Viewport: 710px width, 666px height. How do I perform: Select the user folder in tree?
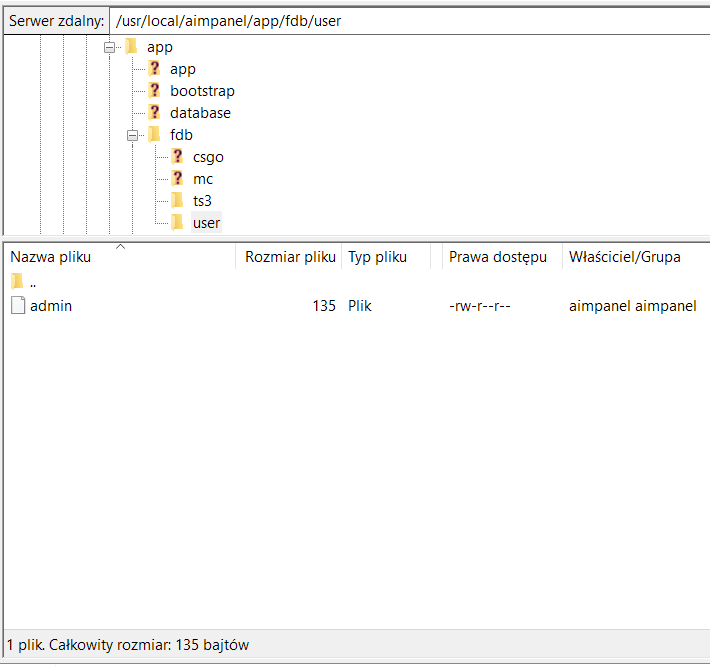[x=206, y=223]
